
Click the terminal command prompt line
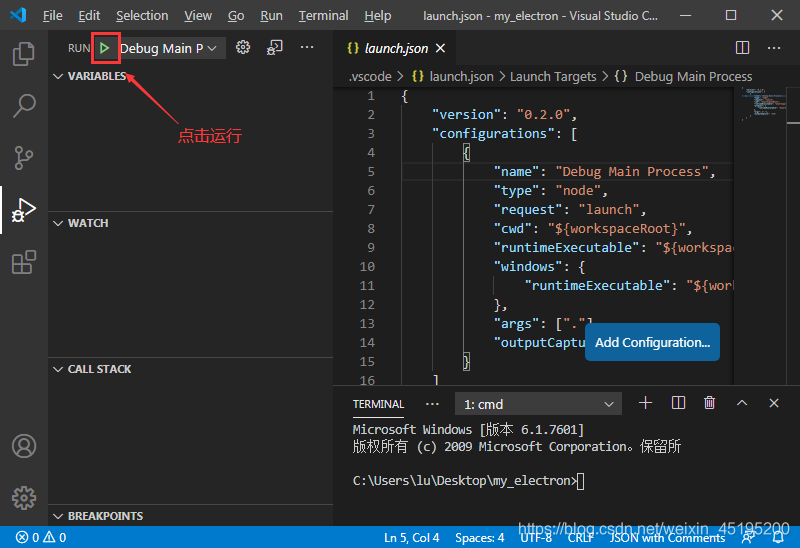click(x=468, y=481)
